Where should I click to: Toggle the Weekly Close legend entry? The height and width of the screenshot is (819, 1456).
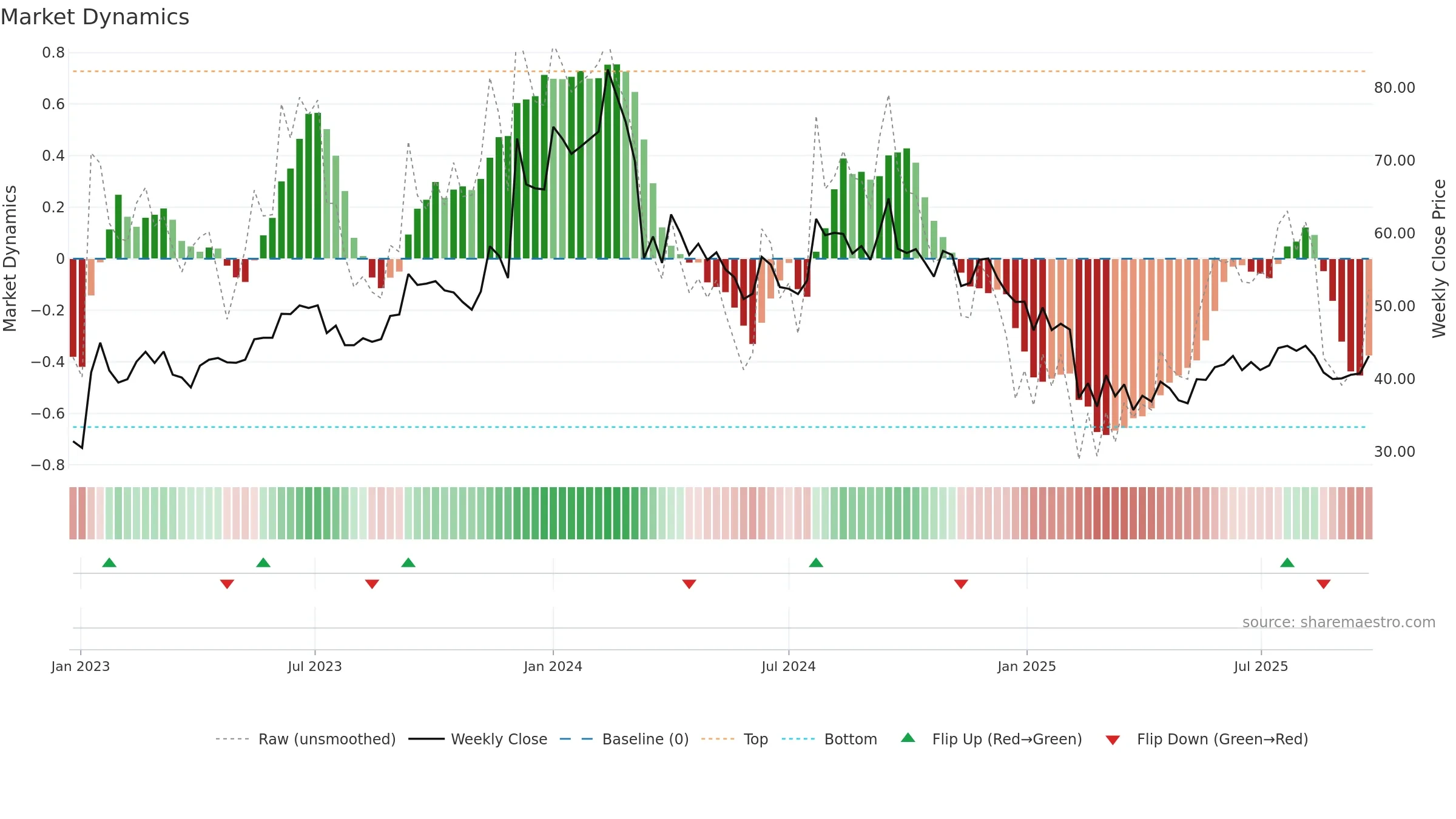pos(478,739)
